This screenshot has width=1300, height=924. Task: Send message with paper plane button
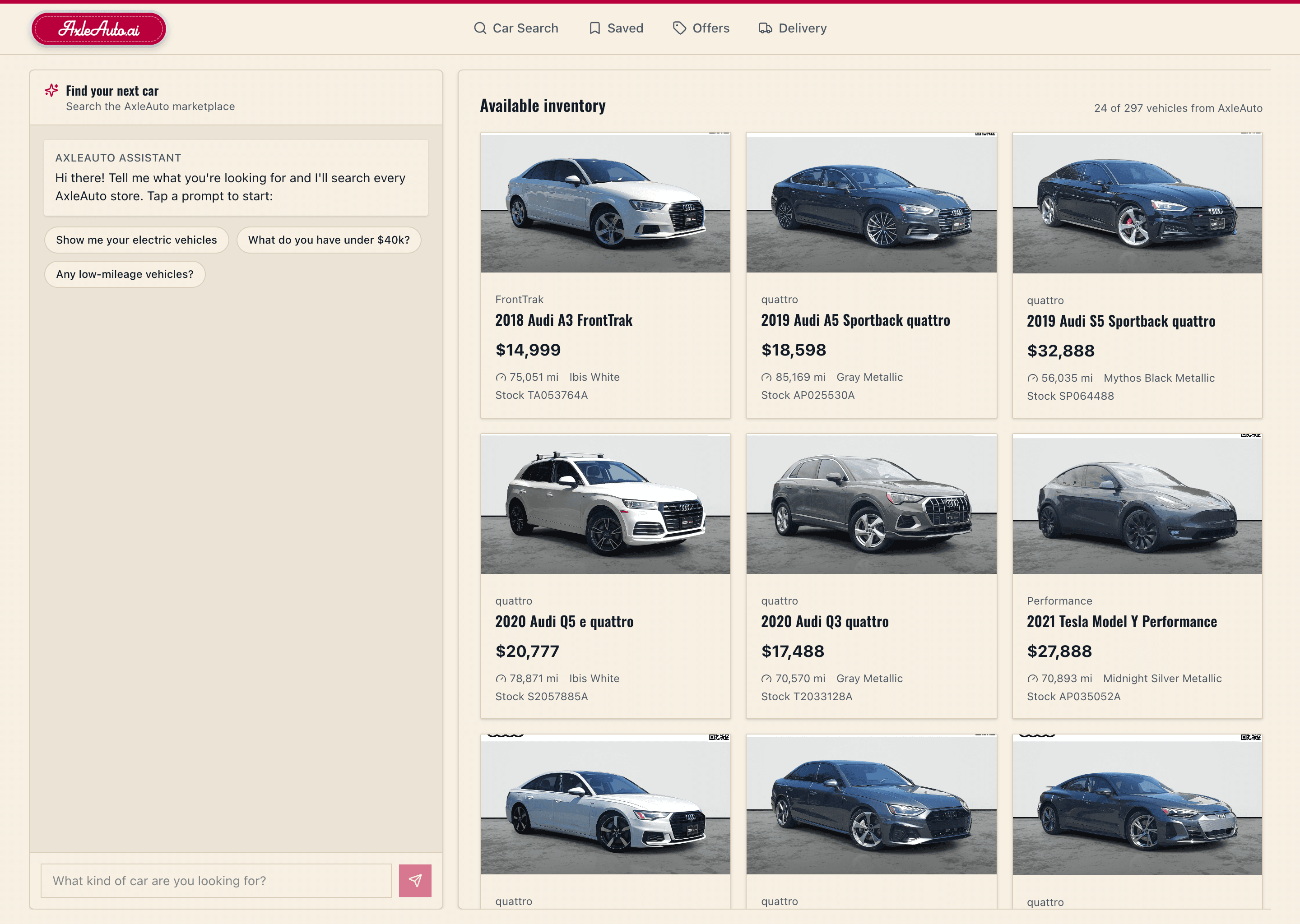click(x=415, y=880)
